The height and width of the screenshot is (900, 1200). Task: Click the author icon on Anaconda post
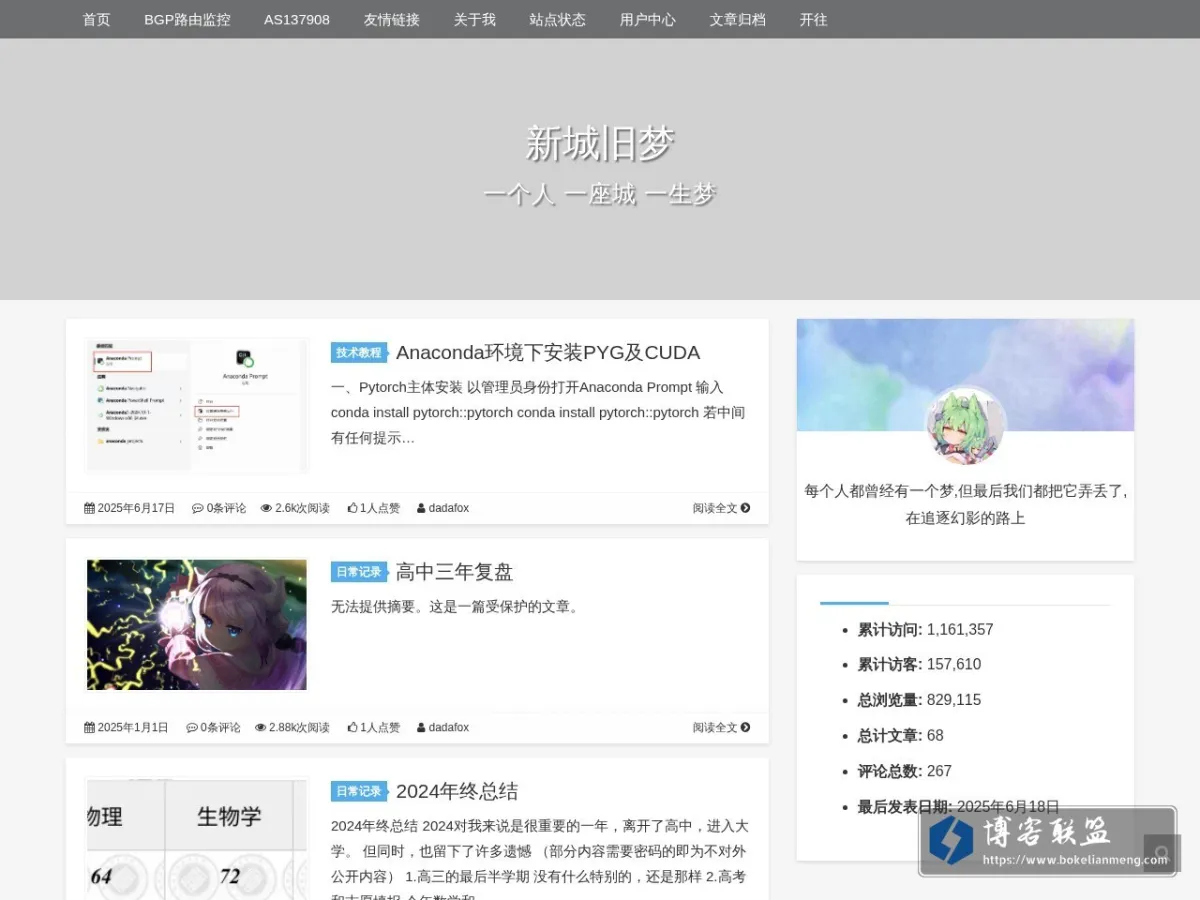(421, 508)
